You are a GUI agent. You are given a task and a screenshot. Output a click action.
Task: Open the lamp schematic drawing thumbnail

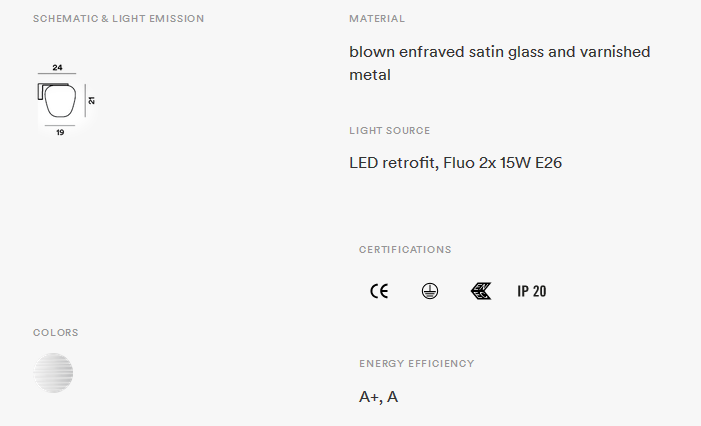(66, 100)
